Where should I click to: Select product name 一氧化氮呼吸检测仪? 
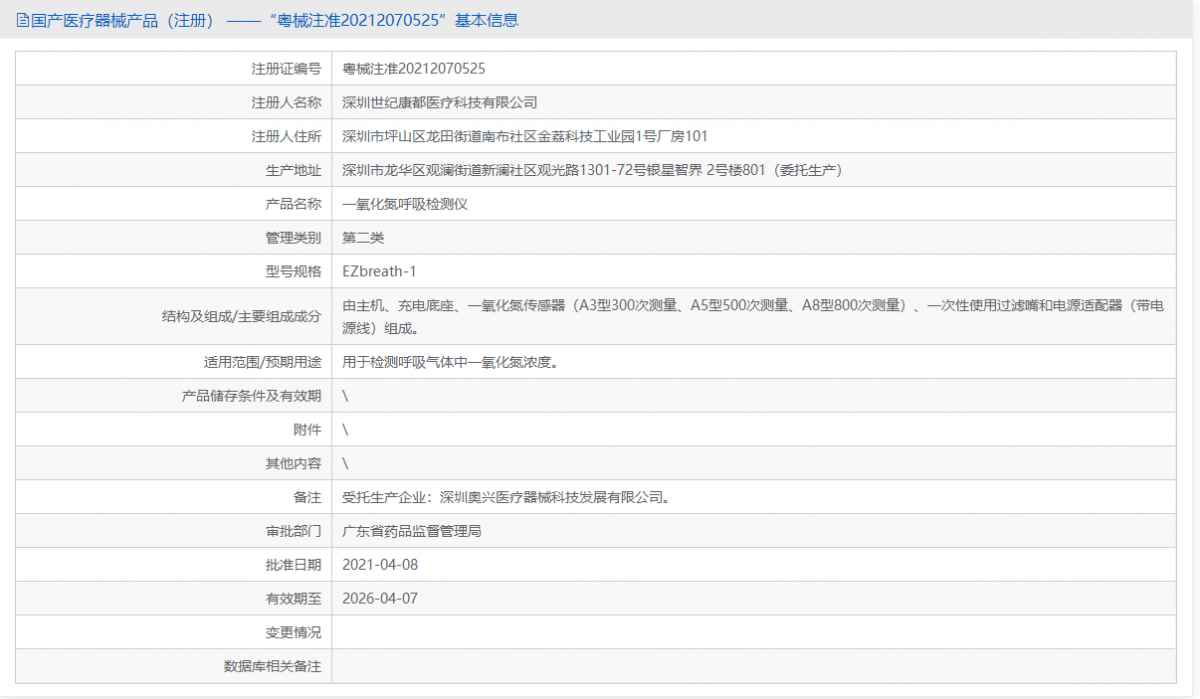pyautogui.click(x=405, y=203)
